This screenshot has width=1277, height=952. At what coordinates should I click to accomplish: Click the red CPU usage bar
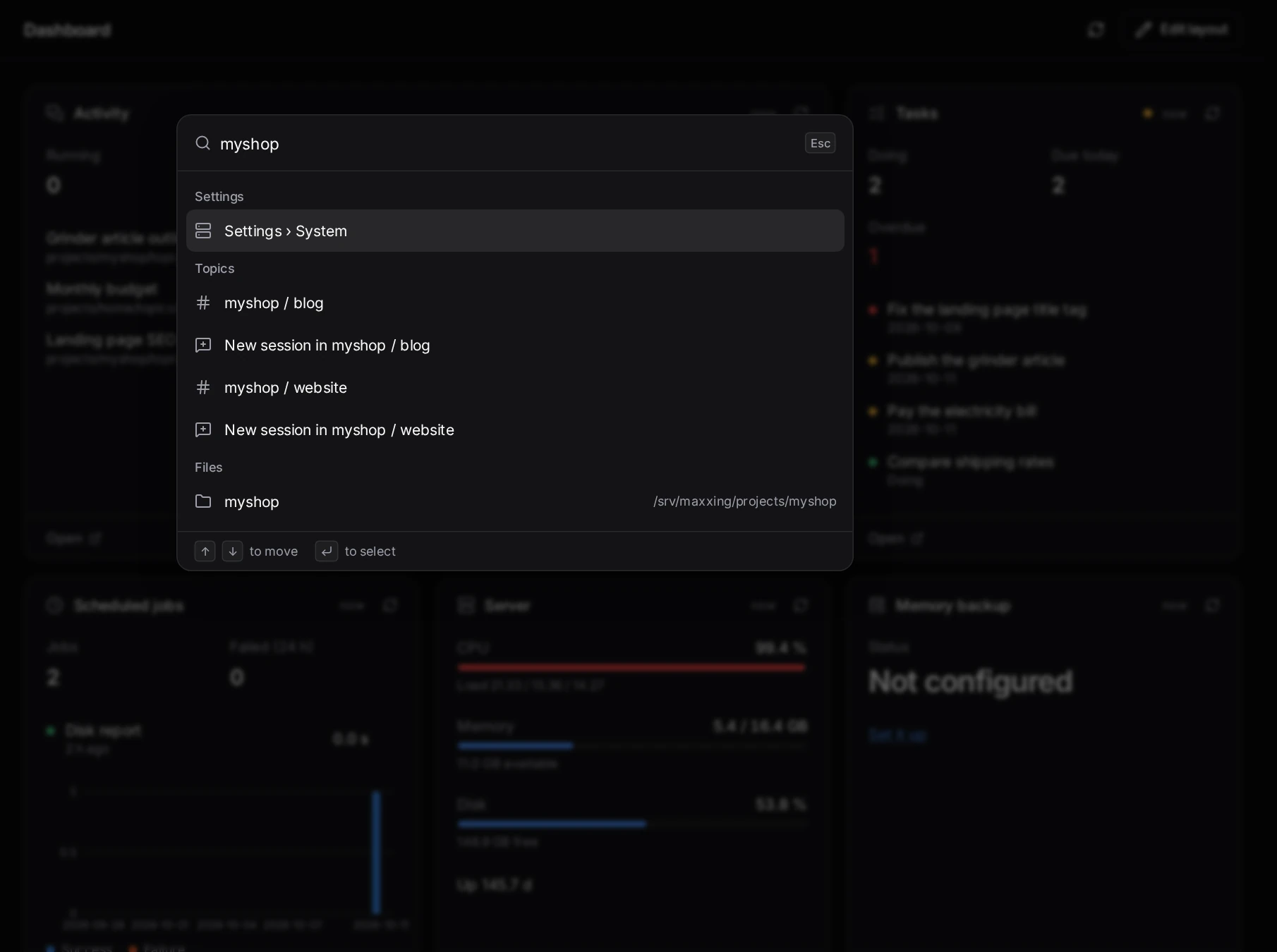click(x=631, y=667)
